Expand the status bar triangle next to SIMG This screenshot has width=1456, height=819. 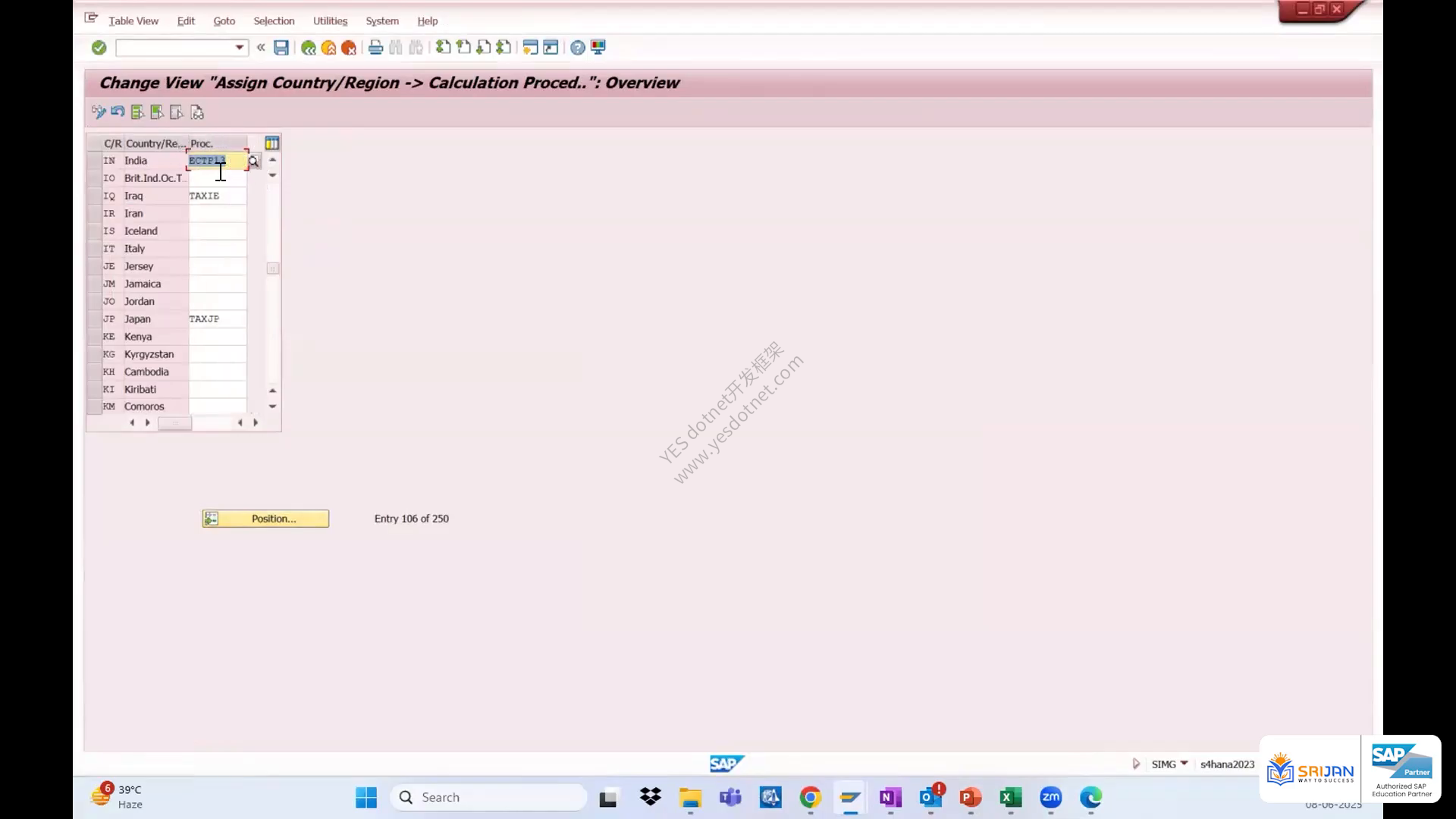point(1136,764)
